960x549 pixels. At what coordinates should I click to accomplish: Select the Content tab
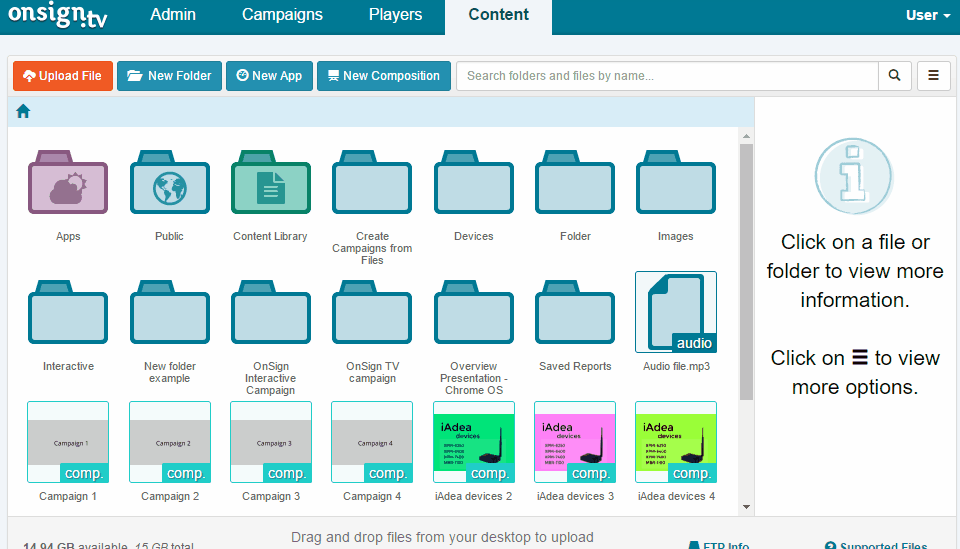(x=498, y=16)
